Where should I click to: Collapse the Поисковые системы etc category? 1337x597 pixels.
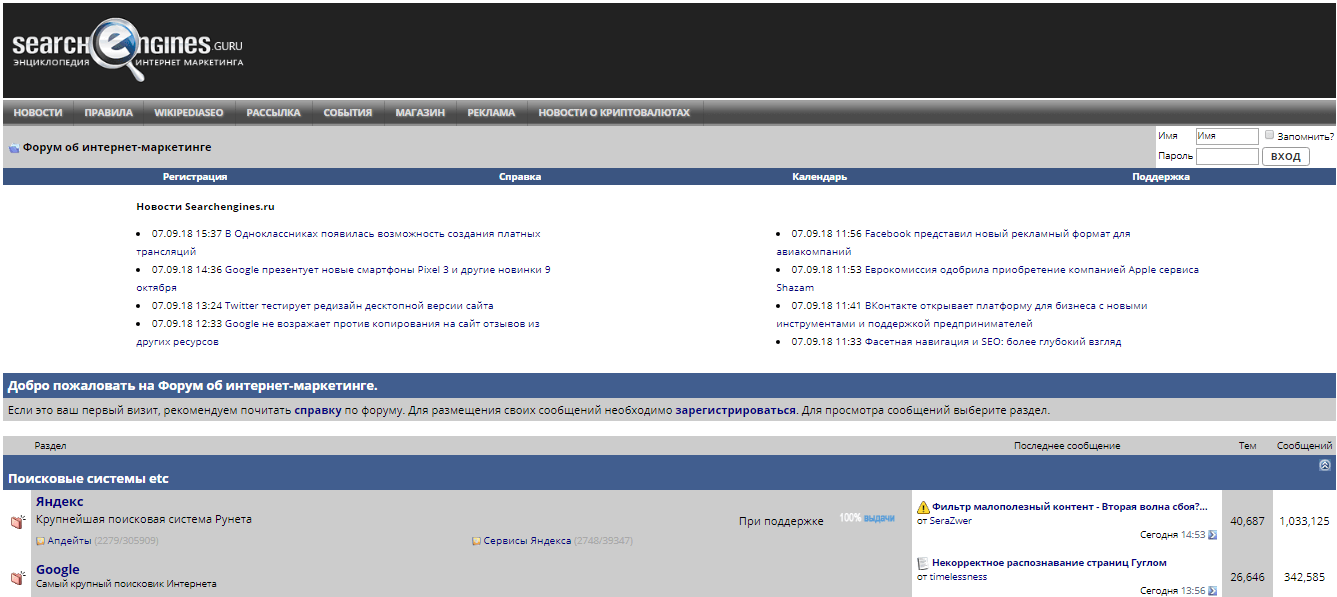(x=1325, y=465)
